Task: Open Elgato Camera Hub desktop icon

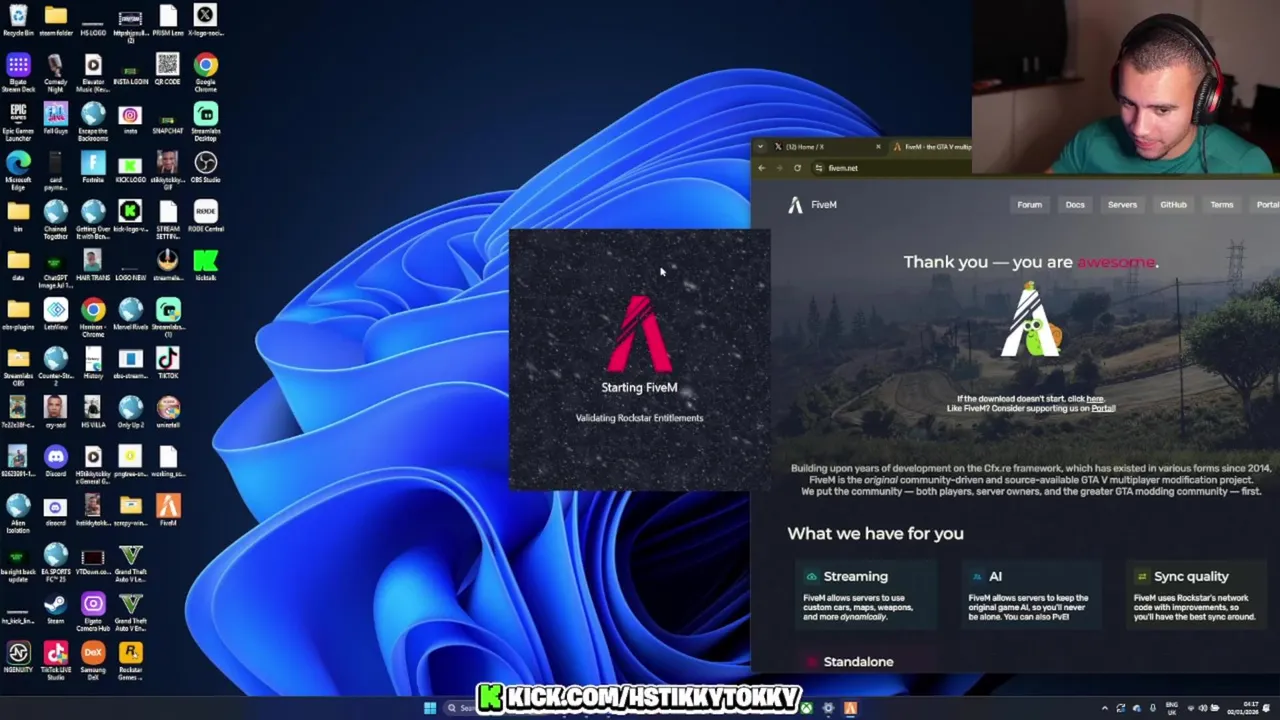Action: [93, 612]
